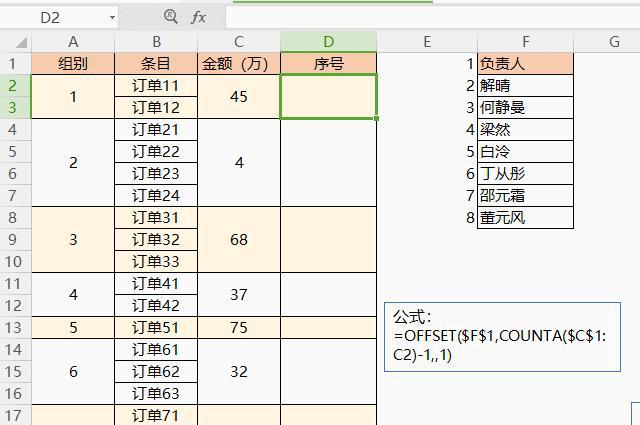The width and height of the screenshot is (640, 425).
Task: Select row 1 header
Action: (x=16, y=64)
